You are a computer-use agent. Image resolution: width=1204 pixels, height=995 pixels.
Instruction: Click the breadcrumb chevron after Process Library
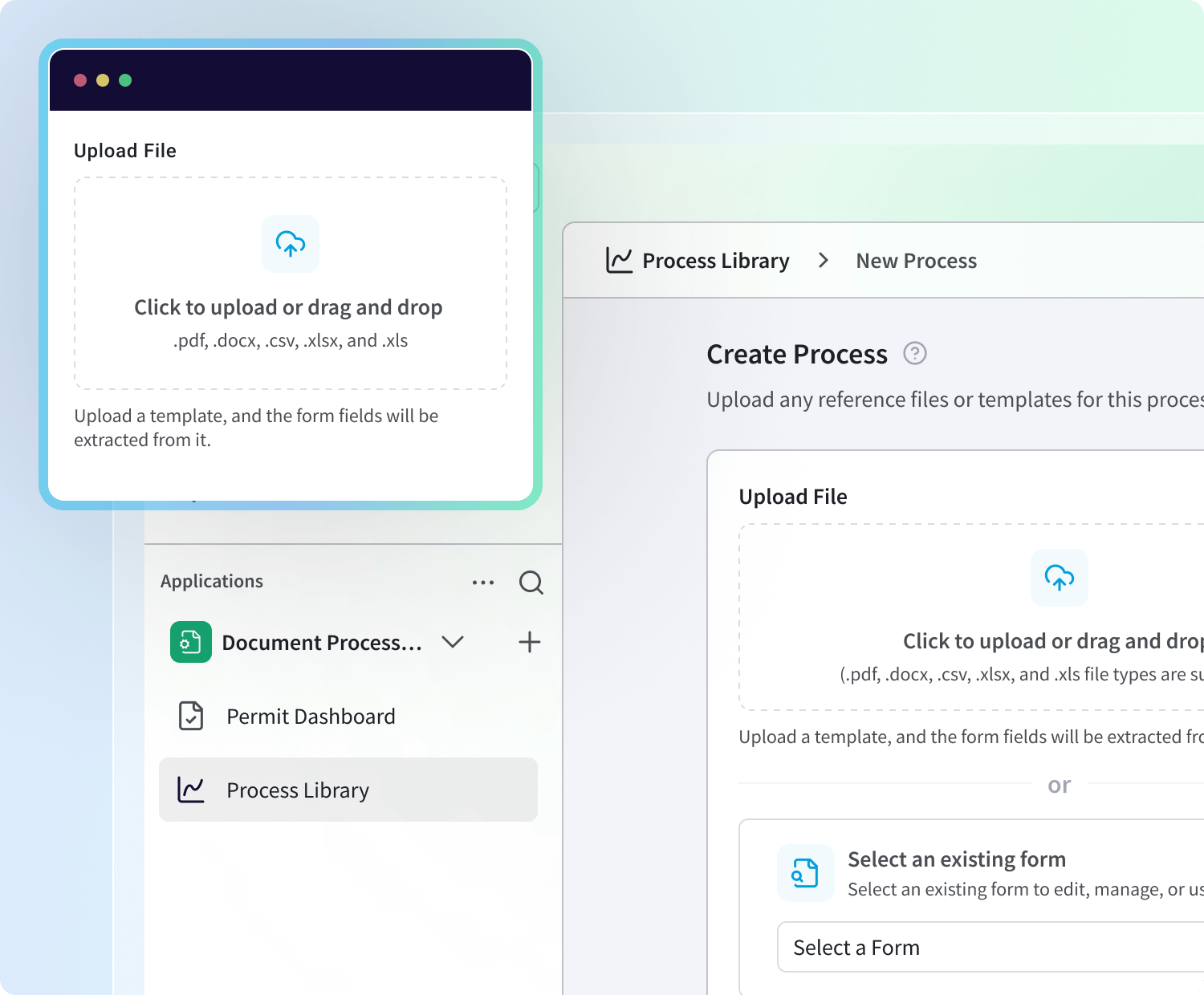tap(823, 261)
